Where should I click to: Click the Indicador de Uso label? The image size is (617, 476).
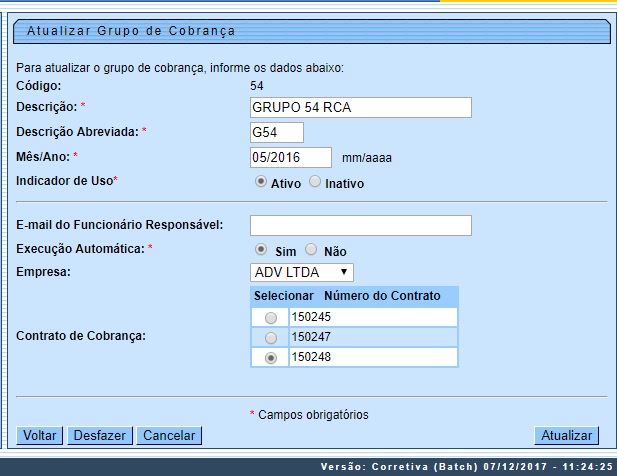click(x=65, y=181)
